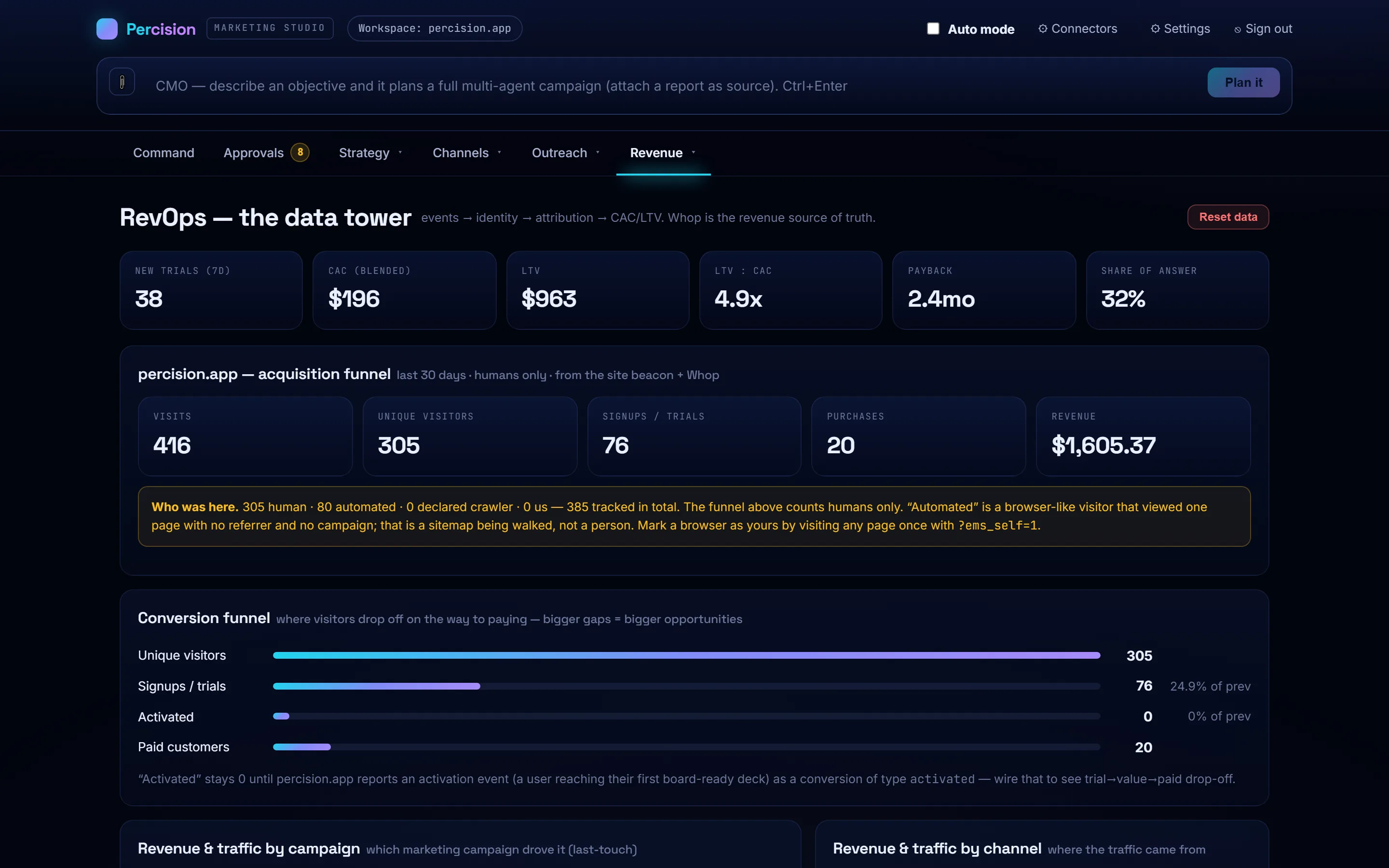1389x868 pixels.
Task: Click the Conversion funnel heading
Action: pyautogui.click(x=204, y=618)
